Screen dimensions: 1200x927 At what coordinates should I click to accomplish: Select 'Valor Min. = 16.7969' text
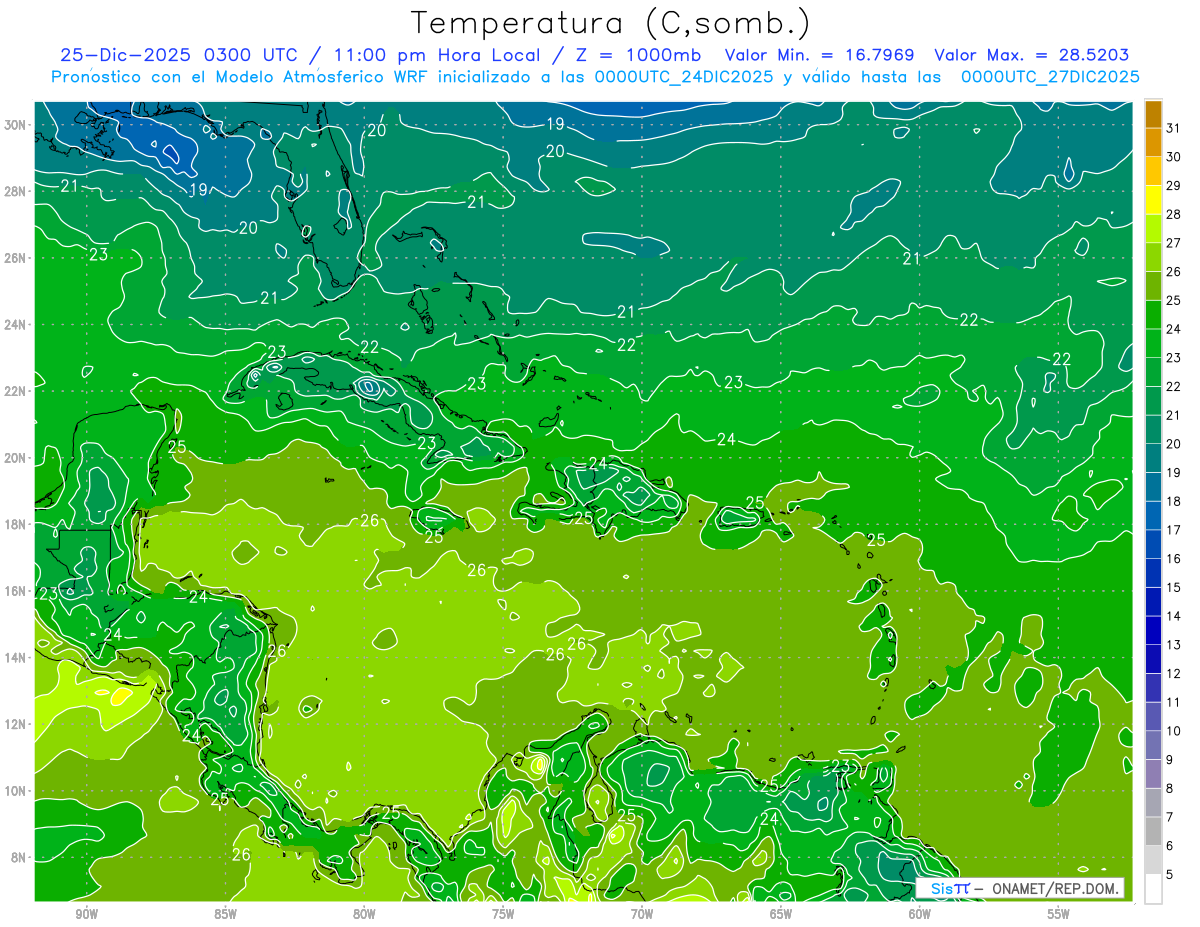[x=818, y=55]
